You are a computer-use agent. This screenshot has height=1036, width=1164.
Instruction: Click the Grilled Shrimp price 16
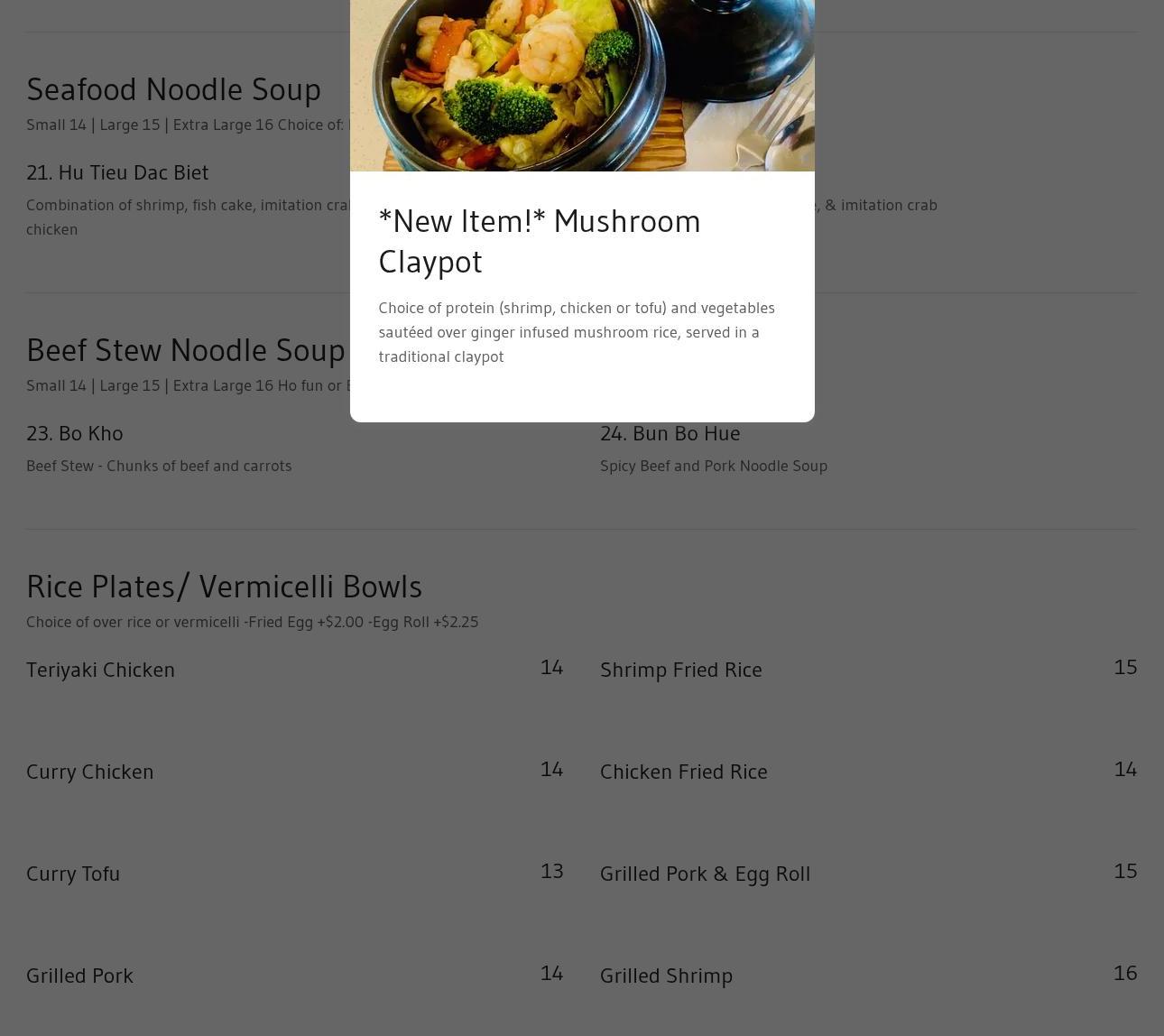pos(1125,973)
